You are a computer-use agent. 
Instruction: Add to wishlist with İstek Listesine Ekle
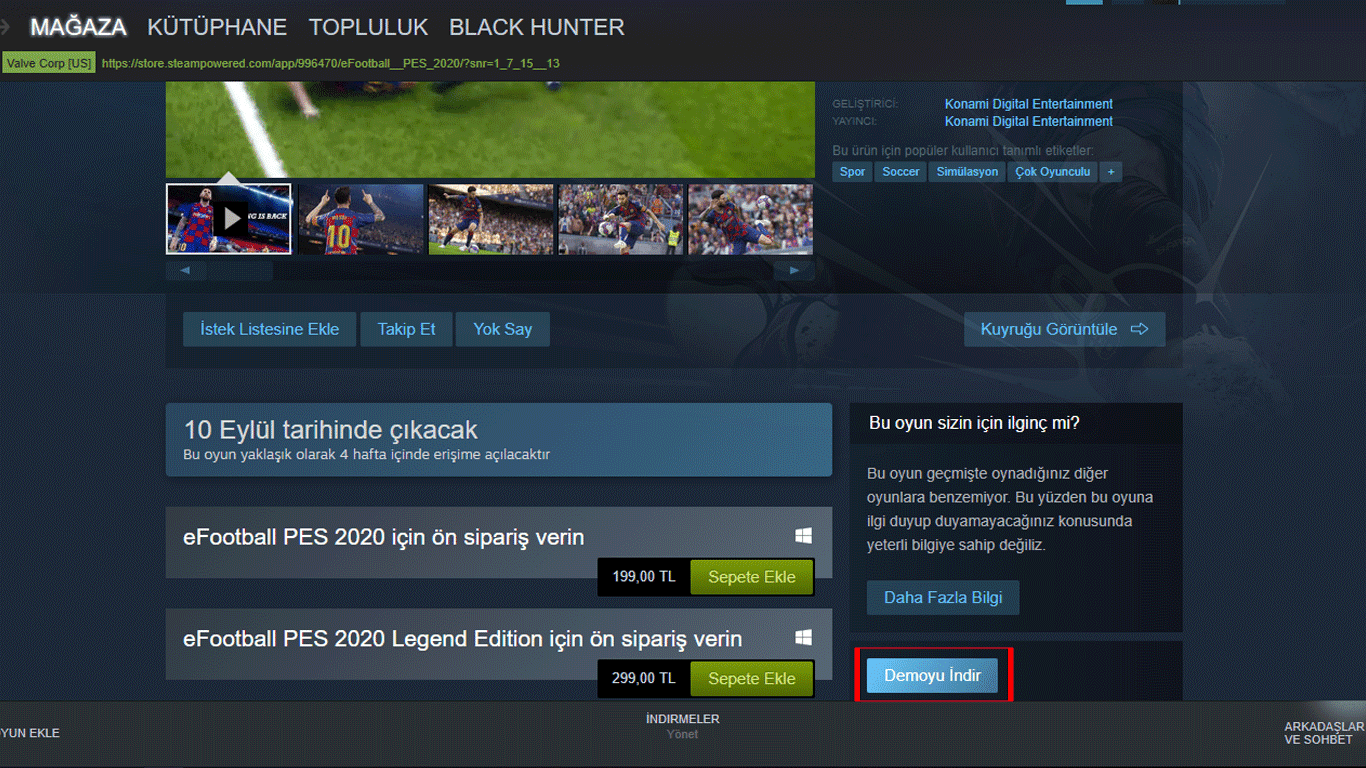coord(270,329)
